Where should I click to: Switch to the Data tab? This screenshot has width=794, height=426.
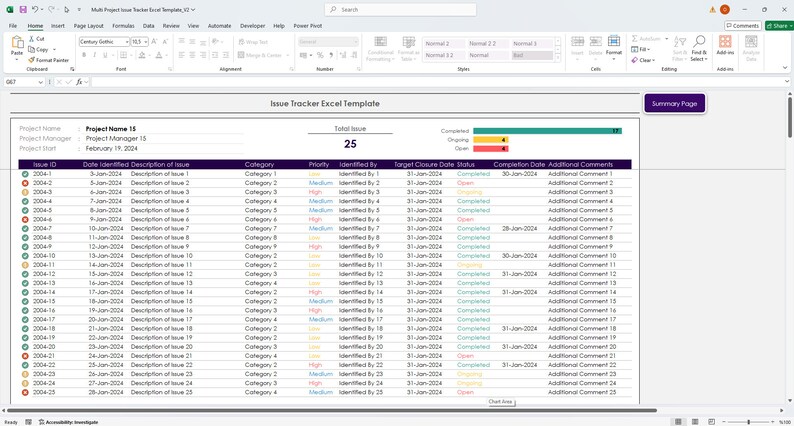click(x=148, y=26)
